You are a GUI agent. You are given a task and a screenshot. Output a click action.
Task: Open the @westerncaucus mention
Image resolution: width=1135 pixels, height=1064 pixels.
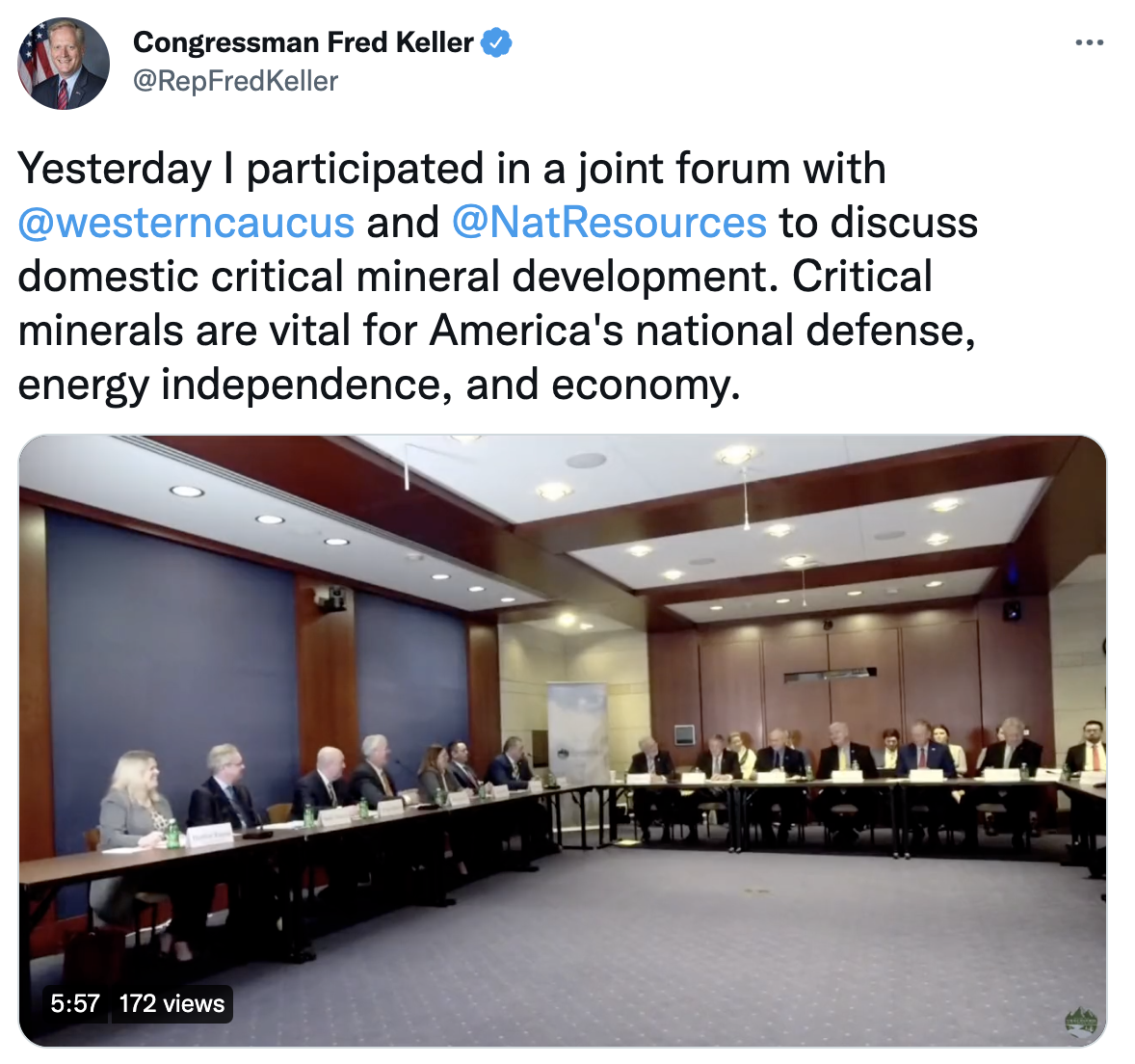coord(187,223)
